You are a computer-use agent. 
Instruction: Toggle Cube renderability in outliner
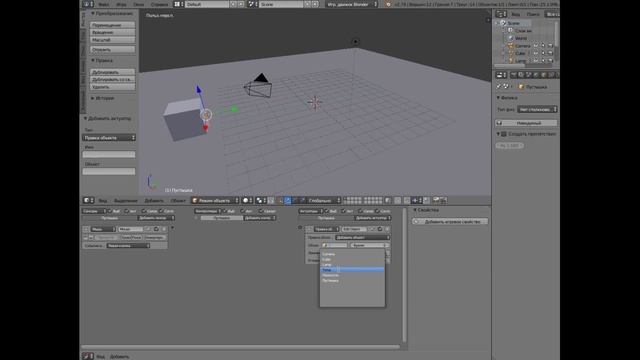tap(550, 53)
